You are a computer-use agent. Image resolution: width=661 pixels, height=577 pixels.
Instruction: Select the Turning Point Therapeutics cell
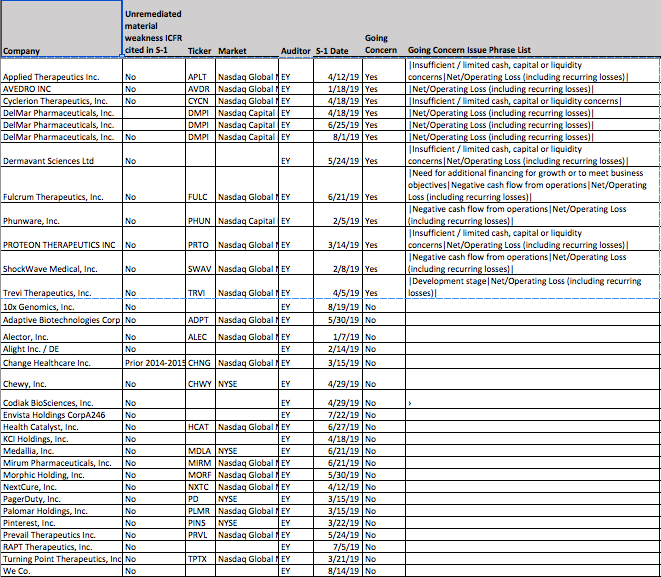click(x=62, y=559)
